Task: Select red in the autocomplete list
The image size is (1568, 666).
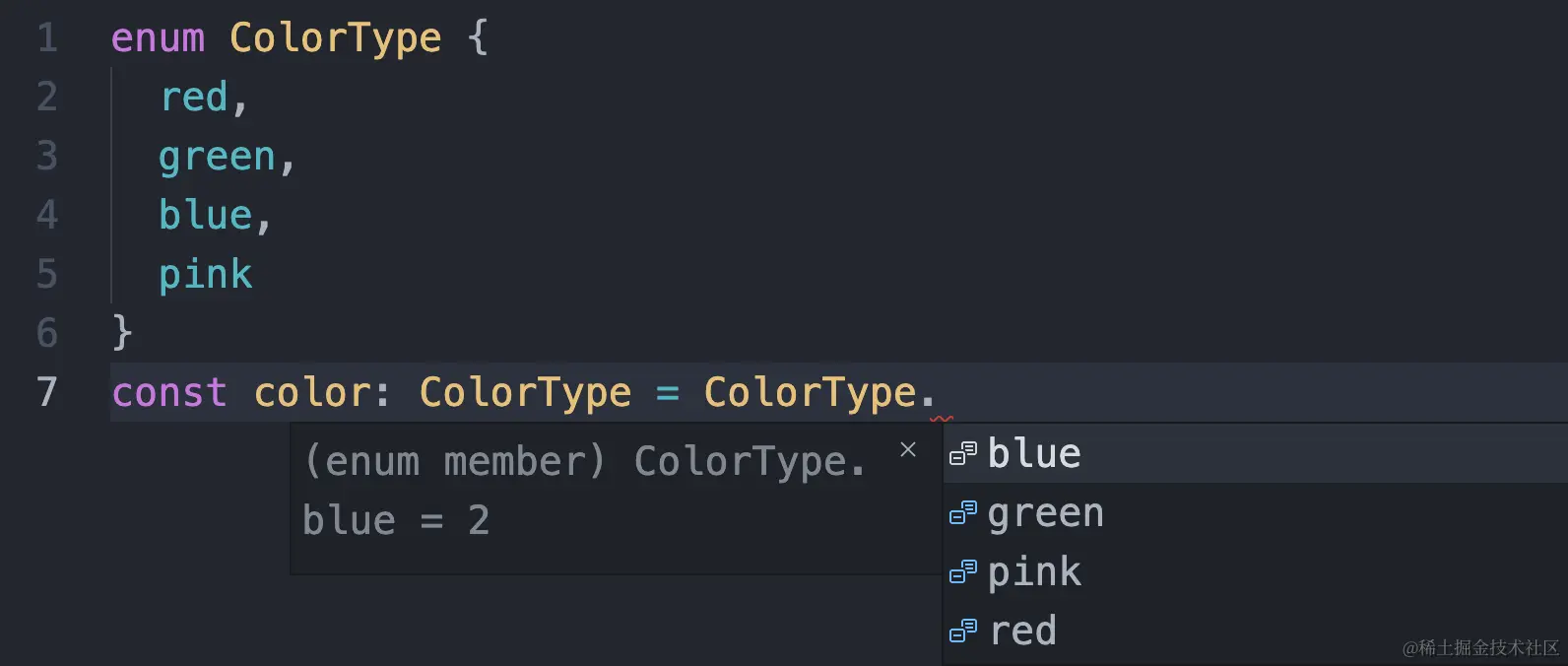Action: pos(1023,631)
